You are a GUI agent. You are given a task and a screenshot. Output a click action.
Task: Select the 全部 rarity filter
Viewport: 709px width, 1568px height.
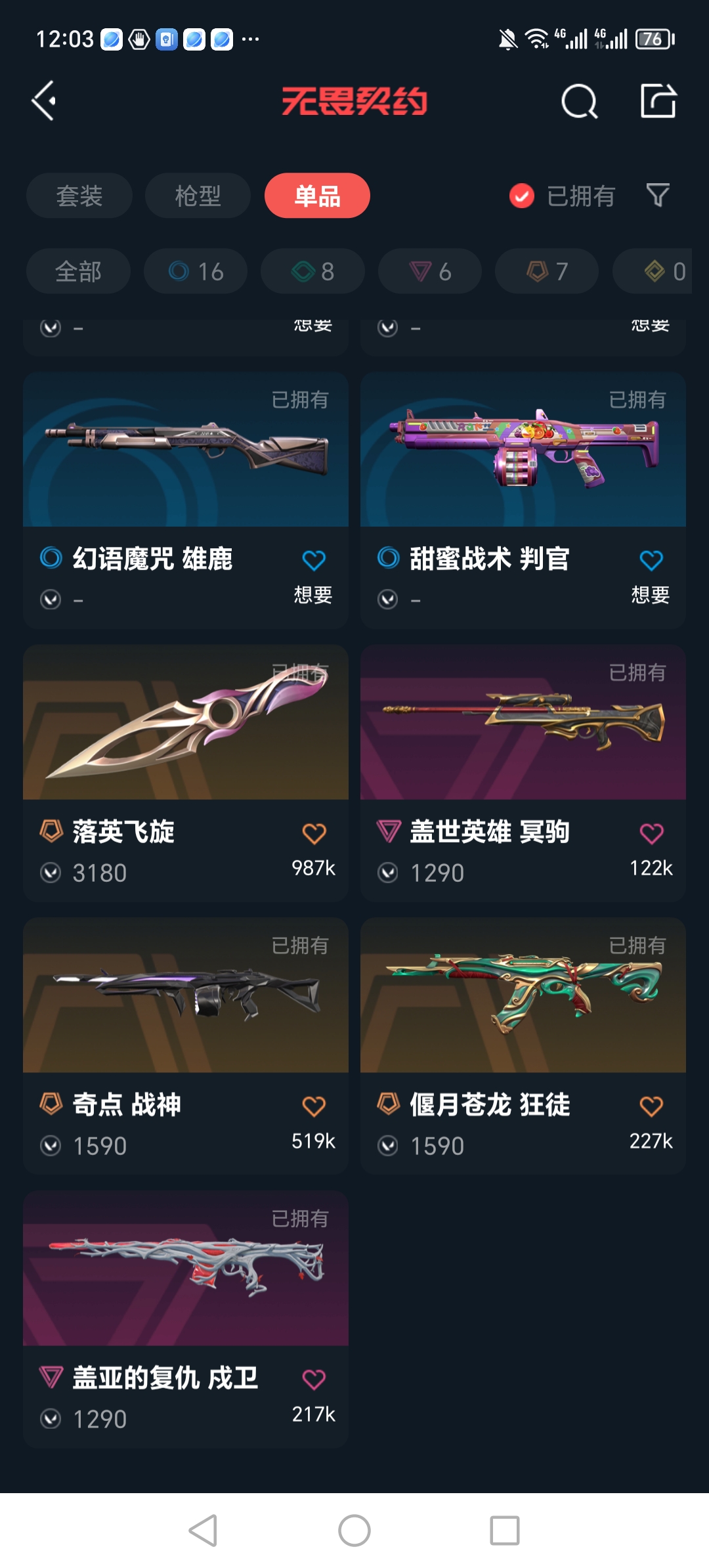click(78, 271)
